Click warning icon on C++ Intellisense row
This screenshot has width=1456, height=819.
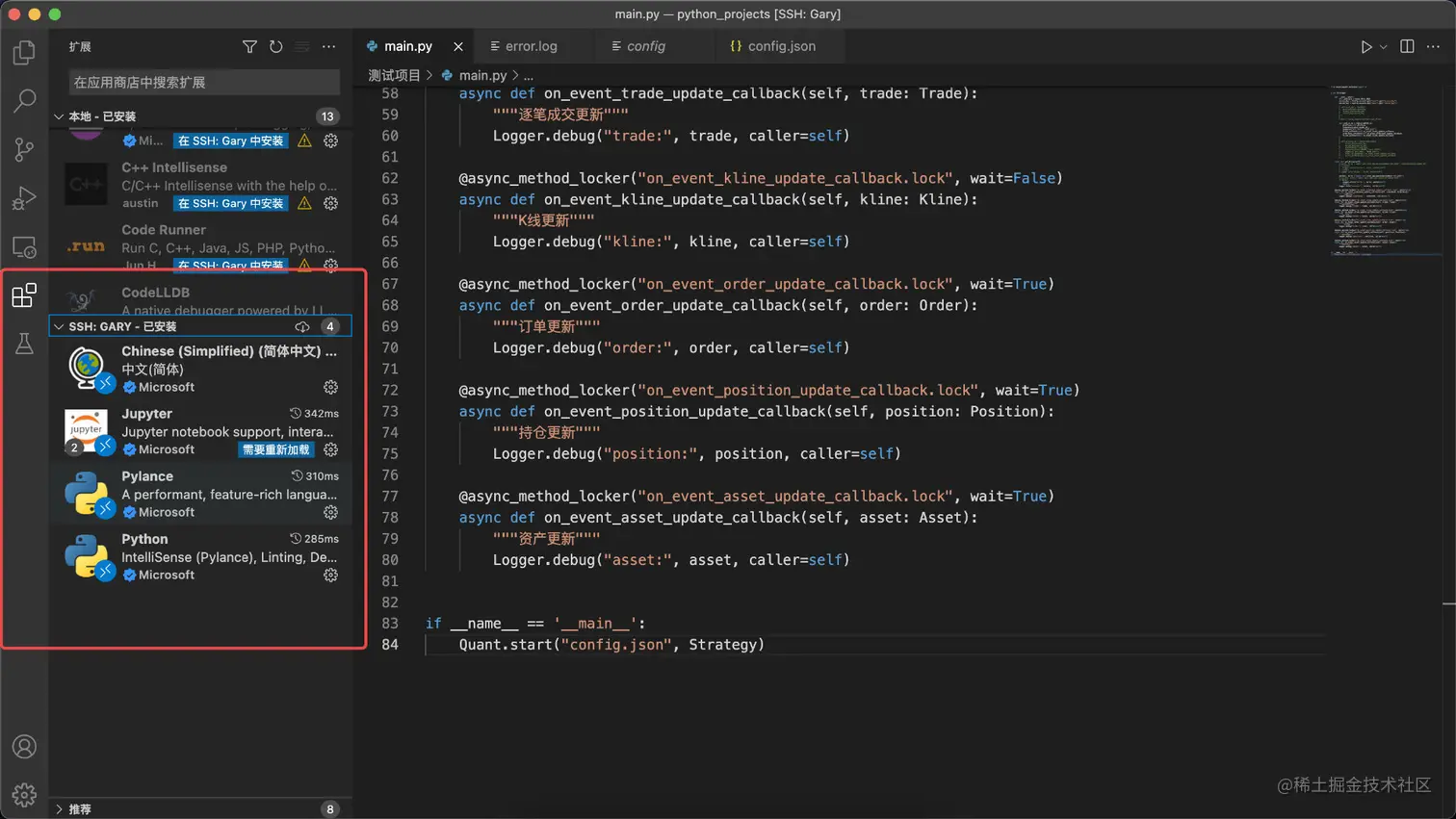click(304, 203)
